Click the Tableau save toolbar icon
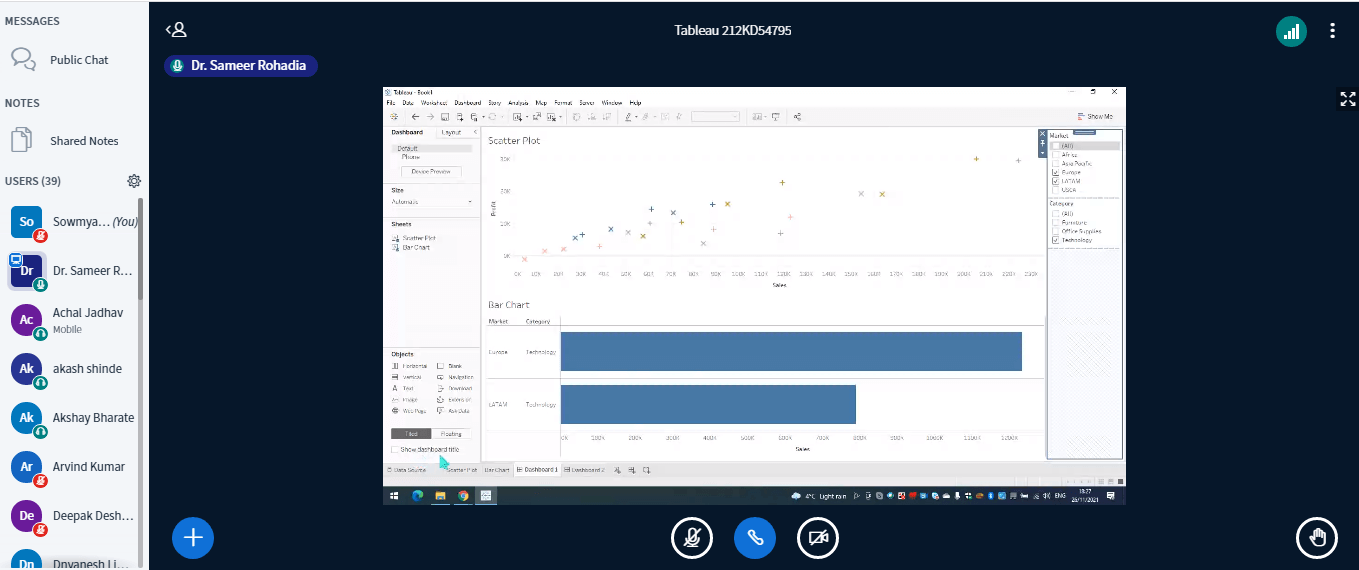Viewport: 1359px width, 570px height. point(445,117)
